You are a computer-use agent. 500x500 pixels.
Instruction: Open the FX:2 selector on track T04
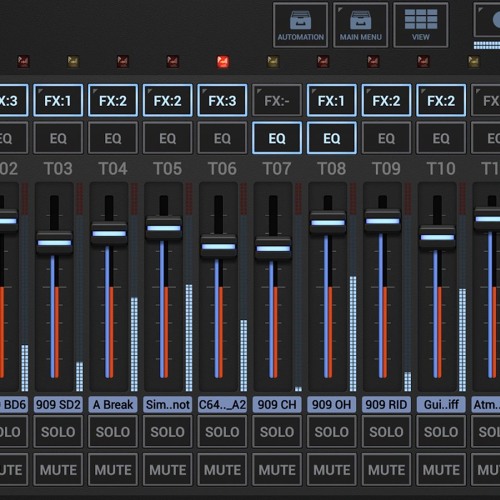[113, 100]
